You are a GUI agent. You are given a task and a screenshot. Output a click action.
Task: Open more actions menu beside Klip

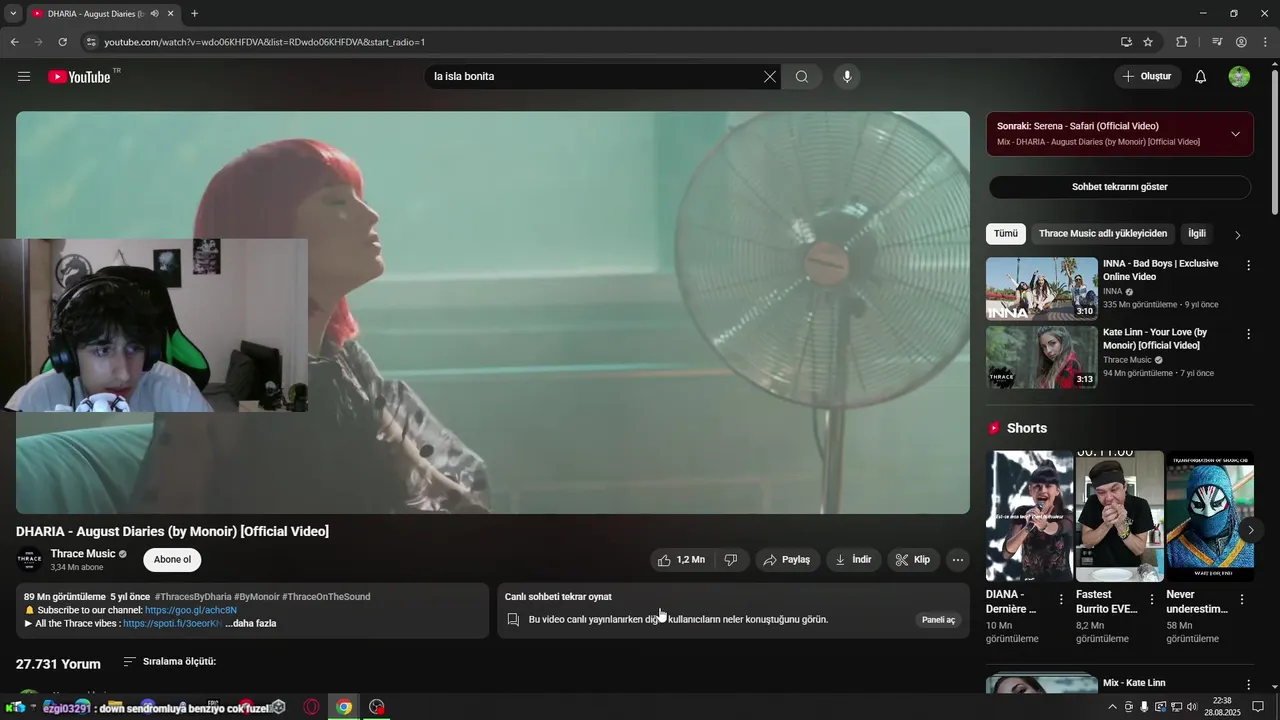click(x=958, y=560)
